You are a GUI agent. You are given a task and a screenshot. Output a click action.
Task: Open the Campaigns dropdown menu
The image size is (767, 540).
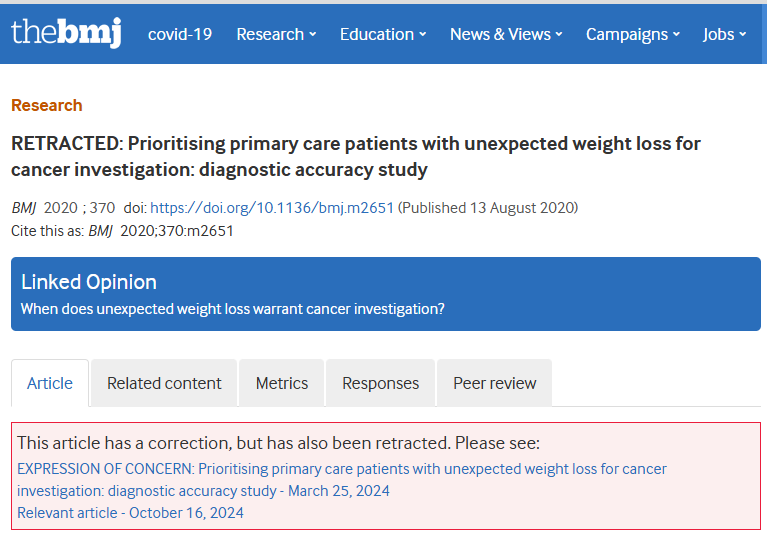point(632,34)
